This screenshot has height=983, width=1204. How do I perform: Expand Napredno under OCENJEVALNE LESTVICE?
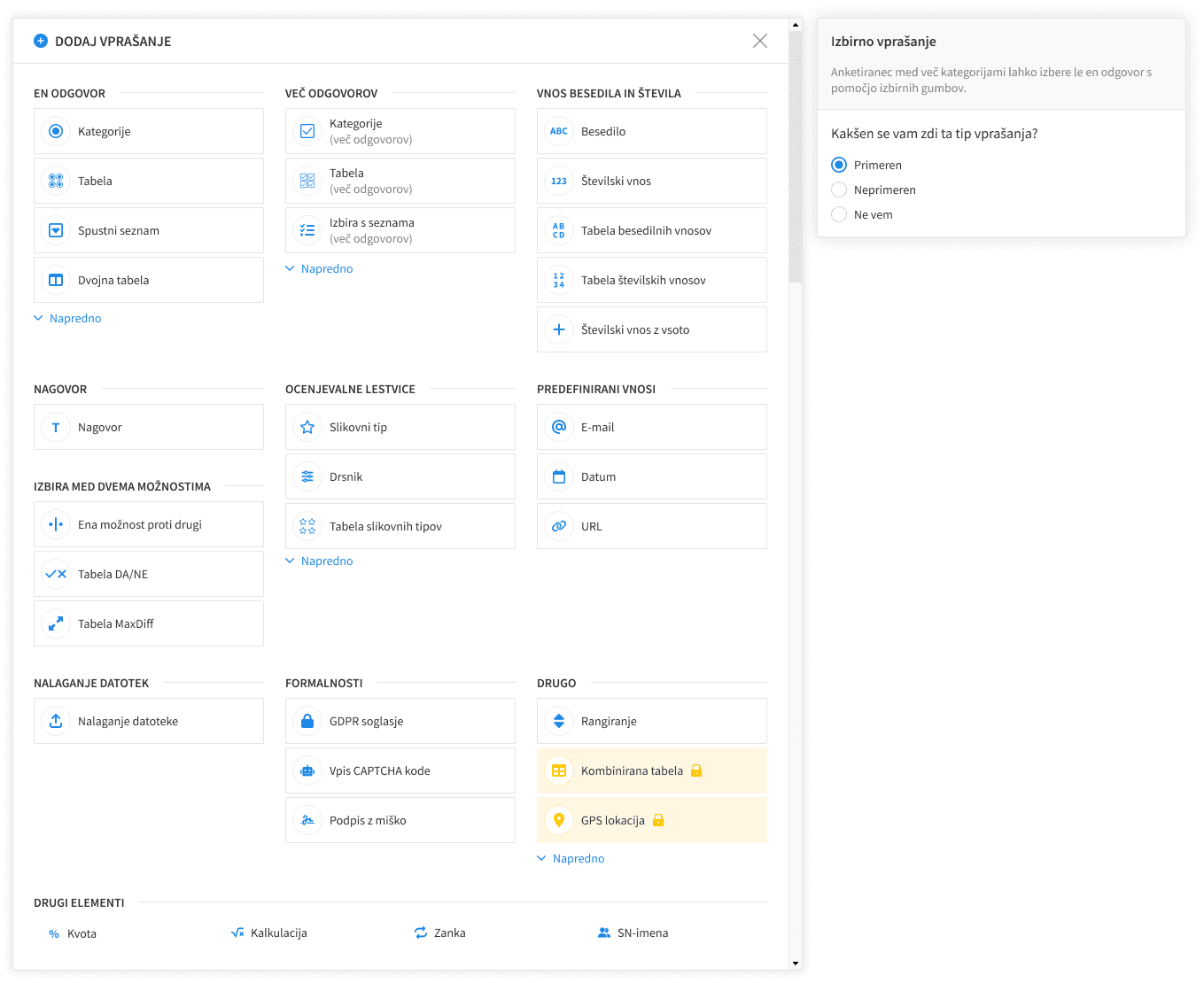pos(319,561)
